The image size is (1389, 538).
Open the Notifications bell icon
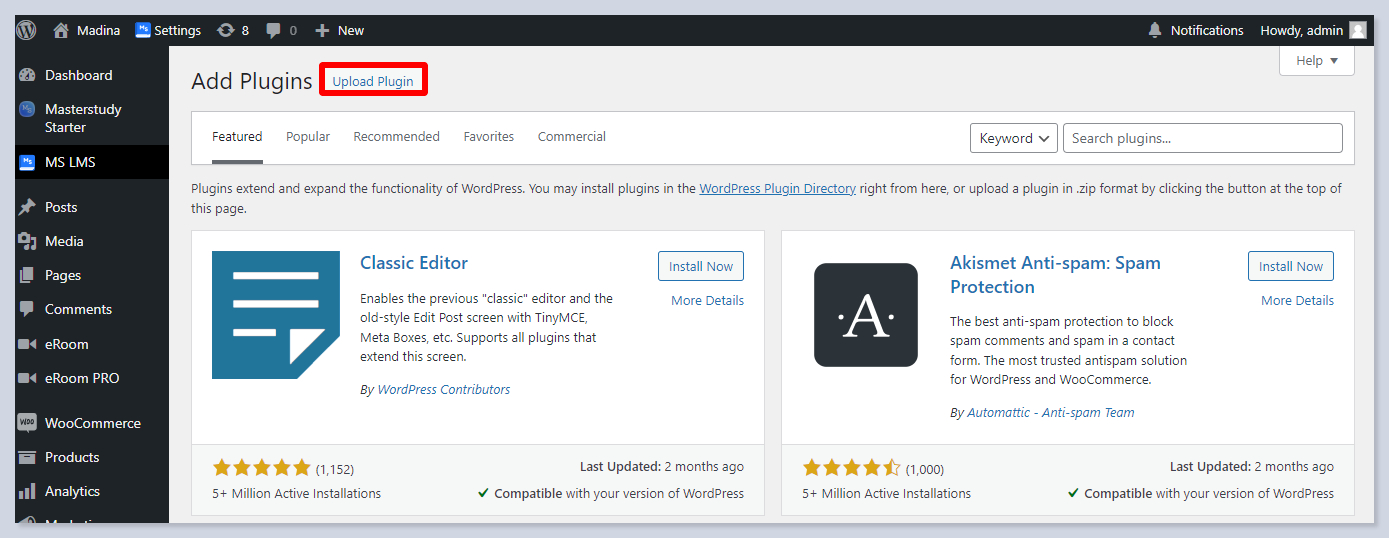[x=1155, y=30]
